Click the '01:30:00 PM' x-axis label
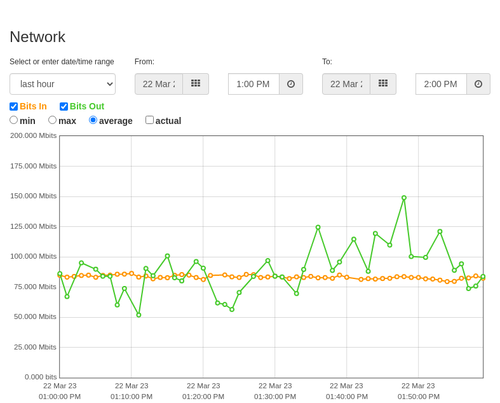 pyautogui.click(x=275, y=397)
